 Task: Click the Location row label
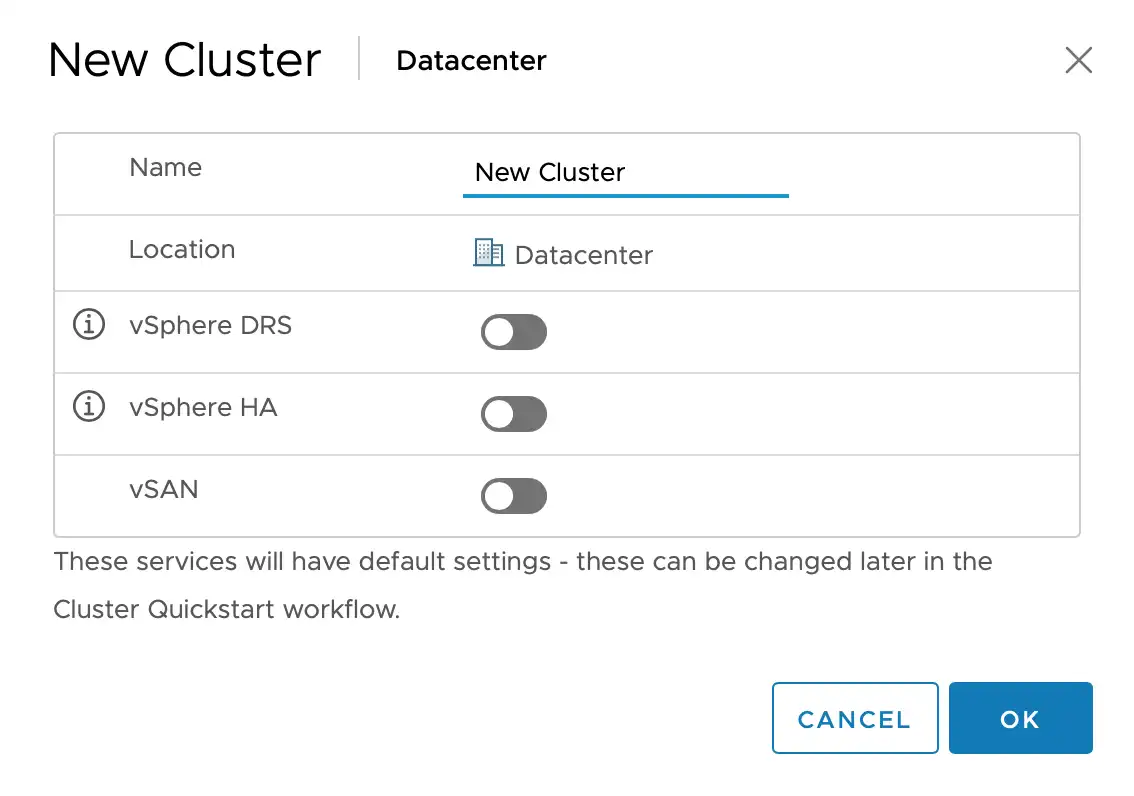click(x=182, y=249)
